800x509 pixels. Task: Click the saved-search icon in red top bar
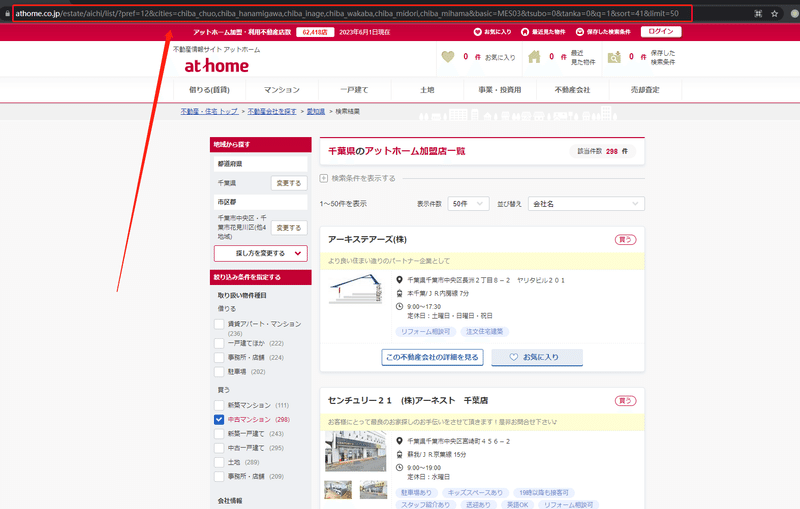tap(580, 32)
